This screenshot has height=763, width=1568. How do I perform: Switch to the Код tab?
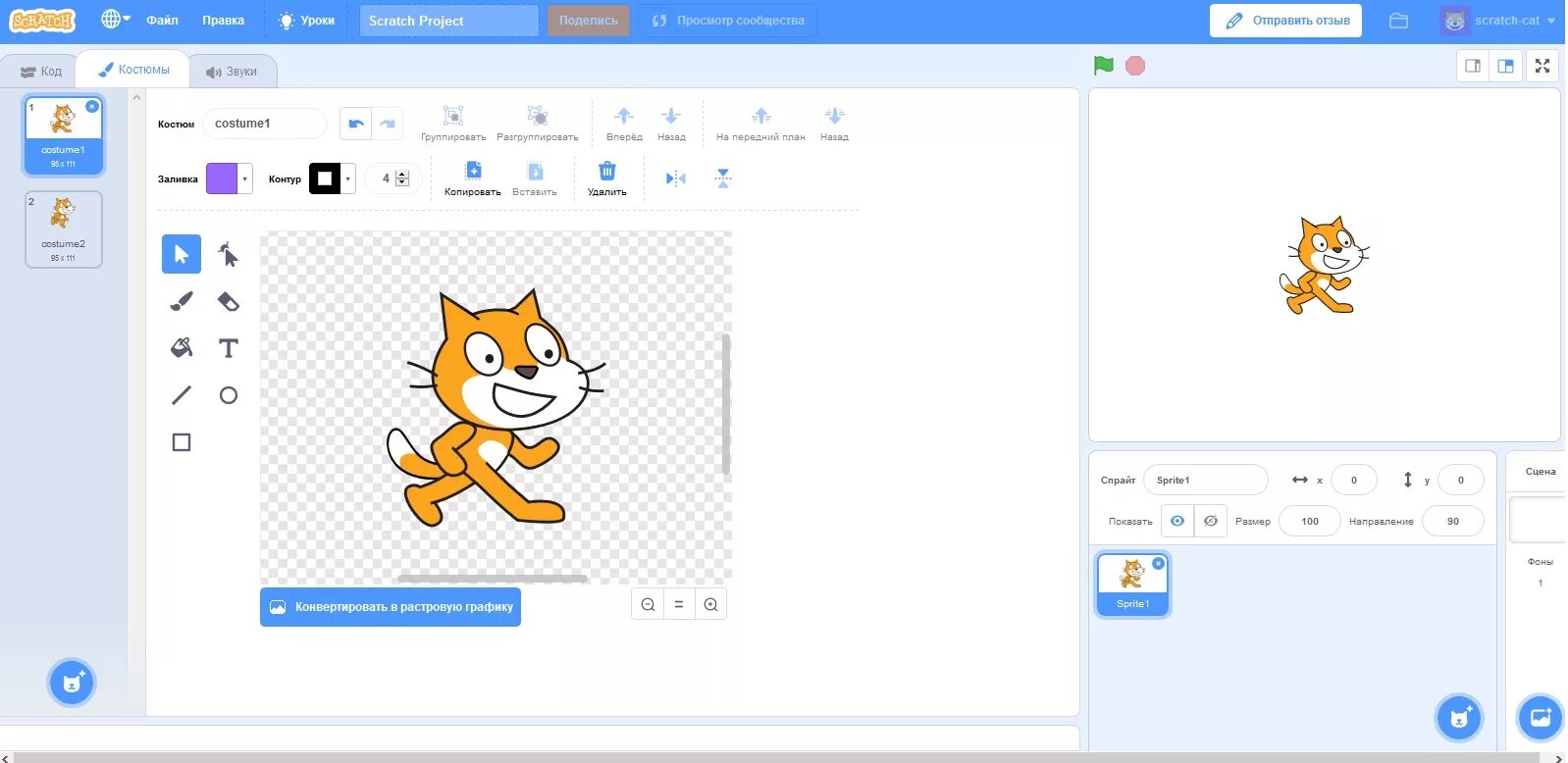pos(41,71)
